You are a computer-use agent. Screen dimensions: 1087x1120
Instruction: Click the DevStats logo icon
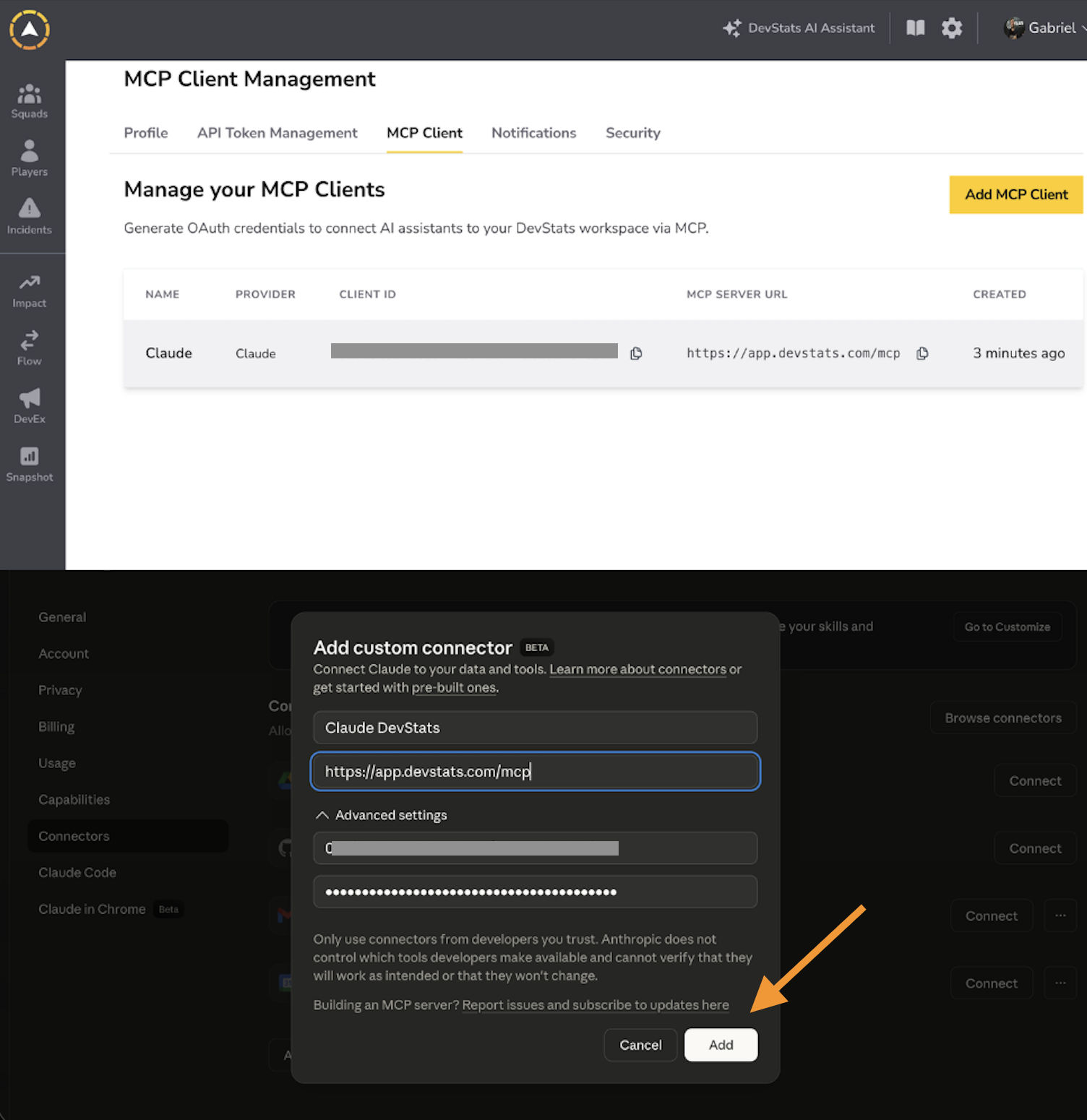(30, 30)
